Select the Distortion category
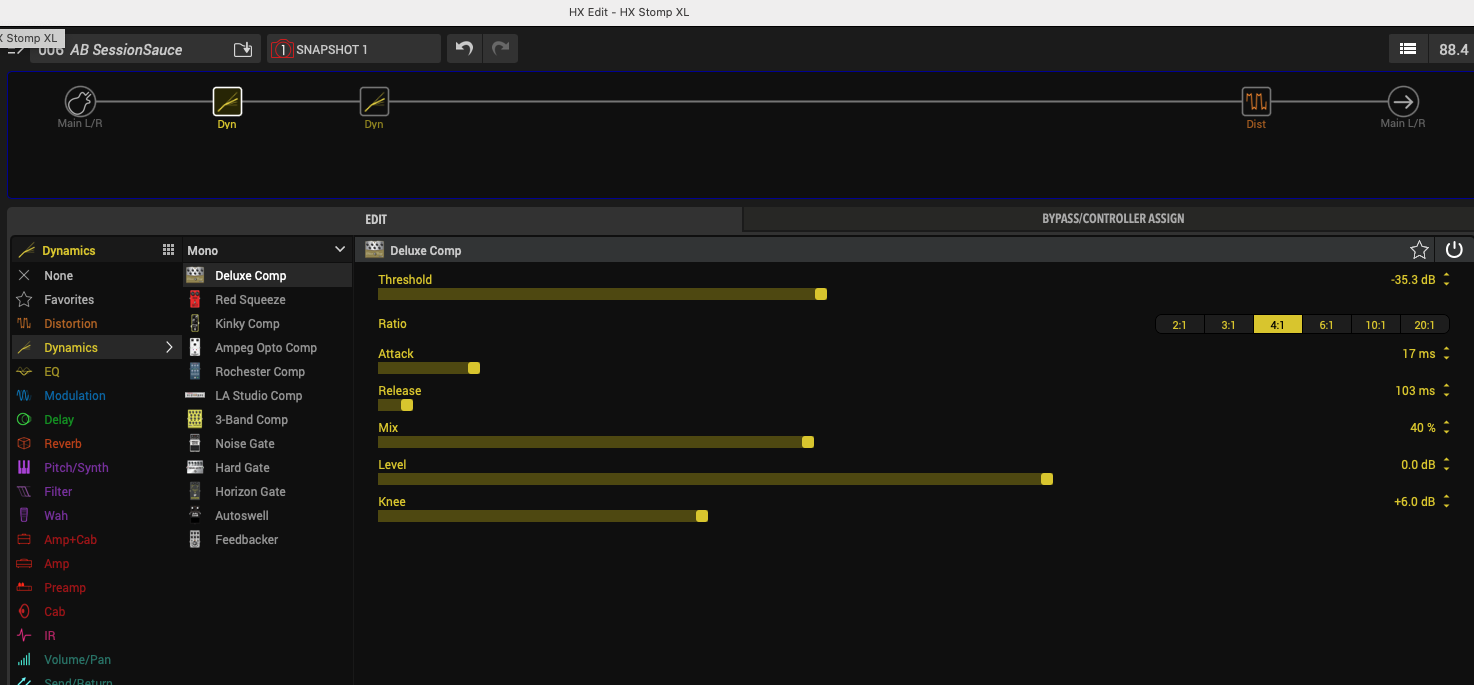The width and height of the screenshot is (1474, 685). tap(97, 323)
